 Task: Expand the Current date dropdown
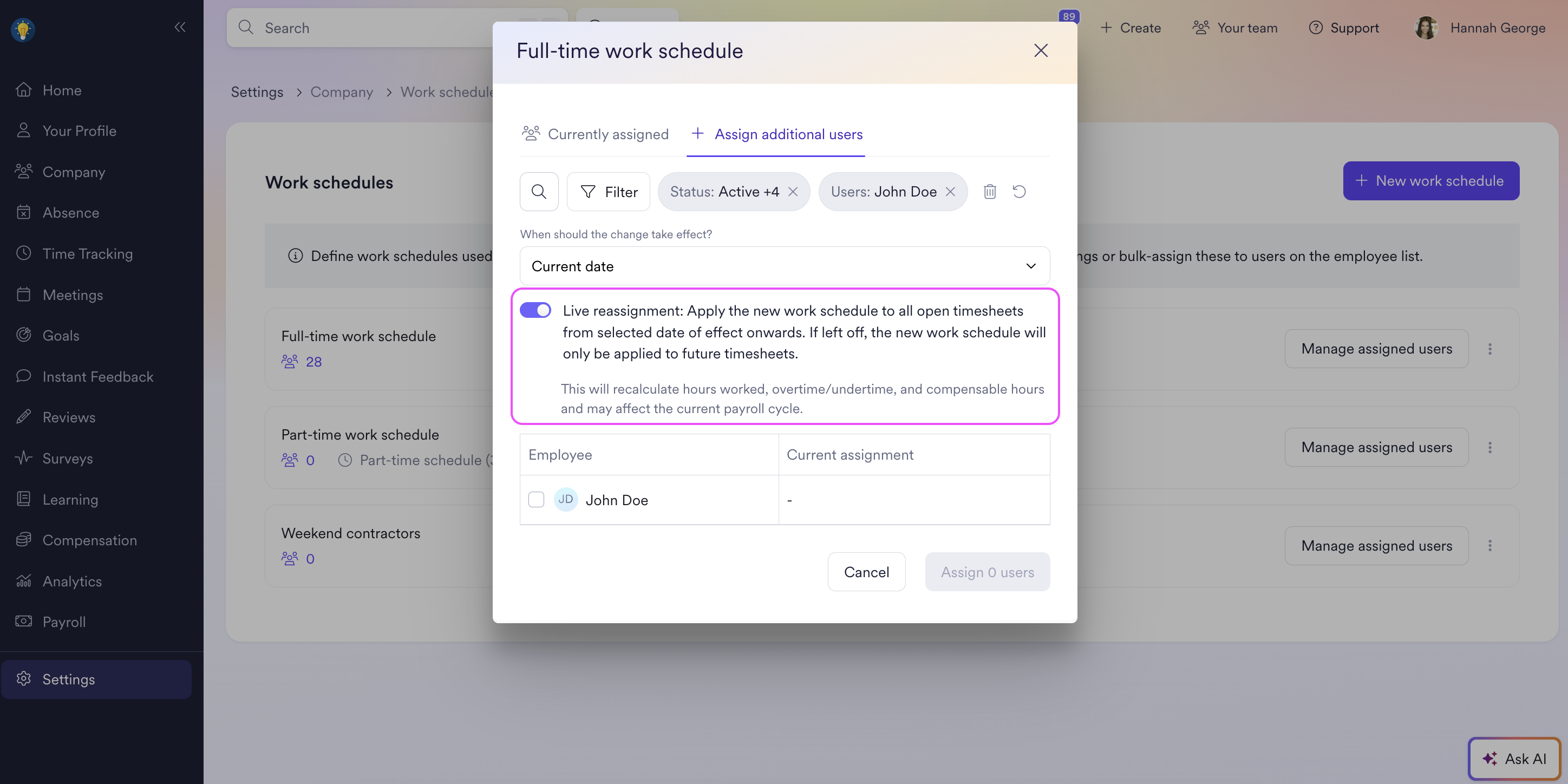[x=784, y=266]
